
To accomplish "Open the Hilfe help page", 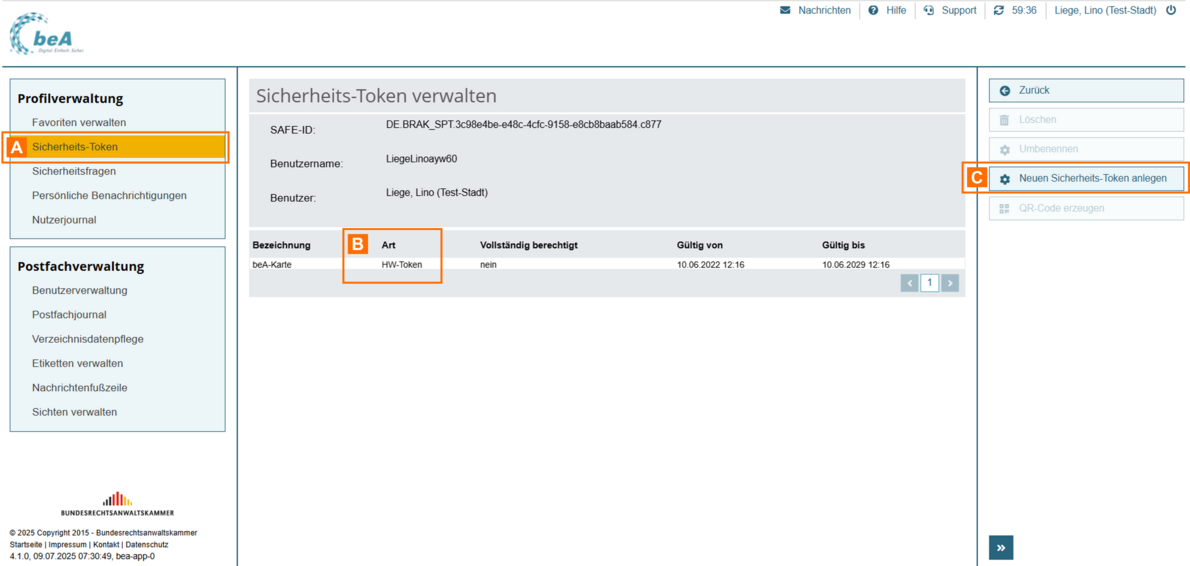I will click(x=887, y=11).
